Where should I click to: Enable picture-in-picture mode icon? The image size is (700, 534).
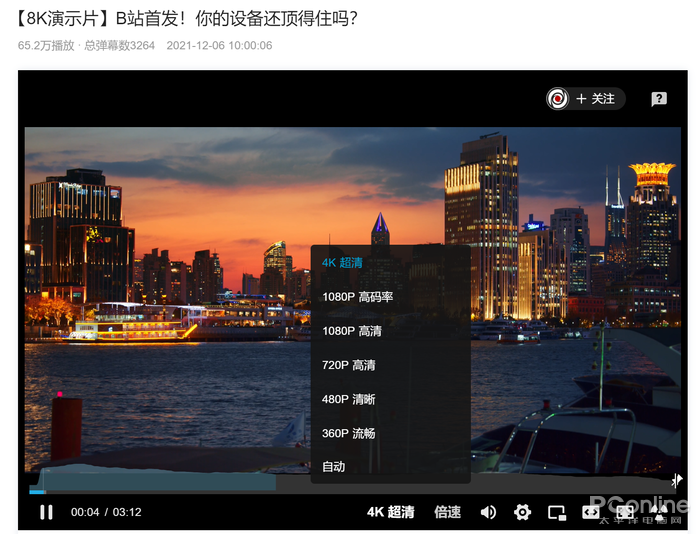(x=557, y=512)
